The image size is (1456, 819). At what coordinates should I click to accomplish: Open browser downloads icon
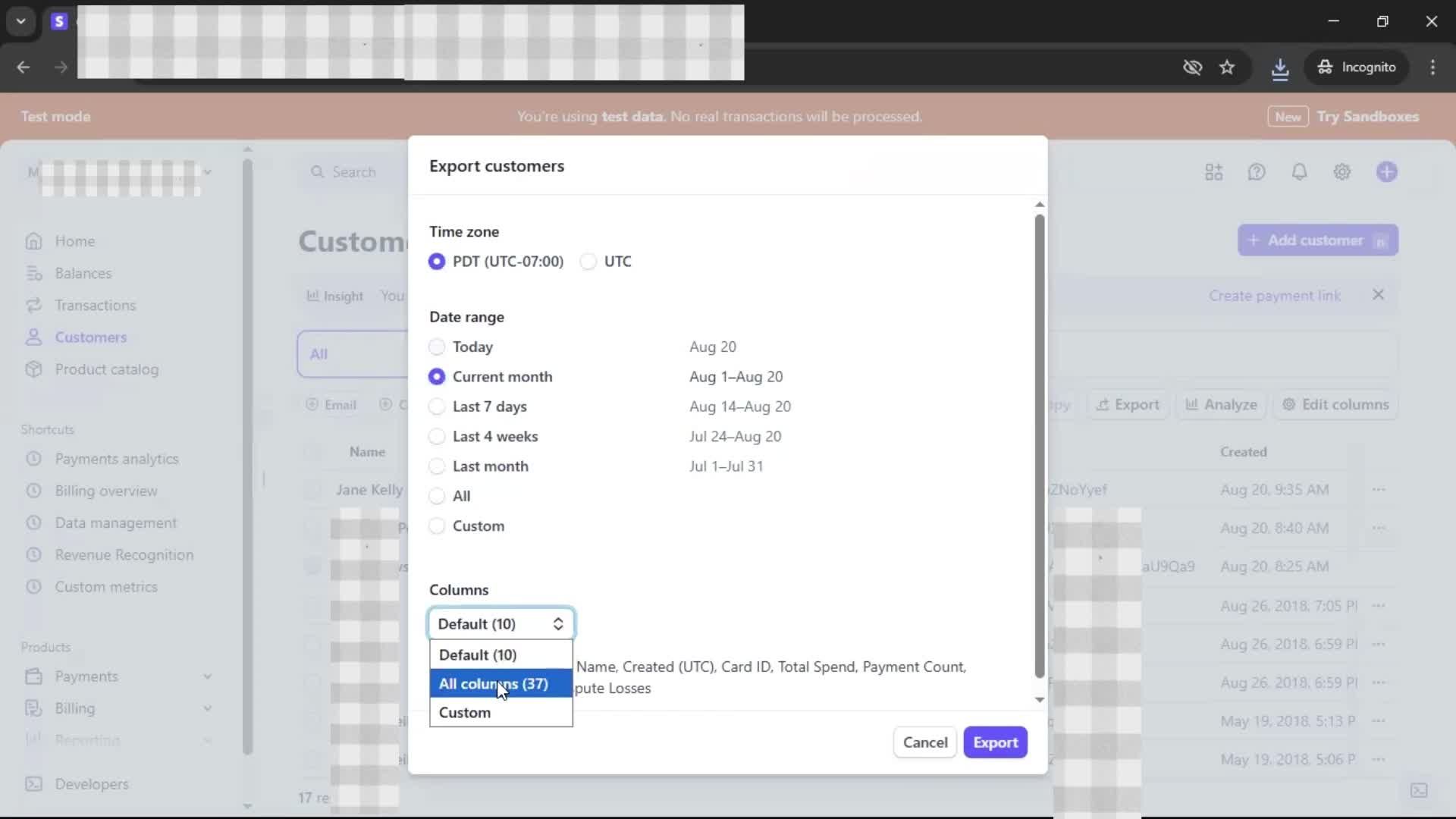click(x=1279, y=68)
